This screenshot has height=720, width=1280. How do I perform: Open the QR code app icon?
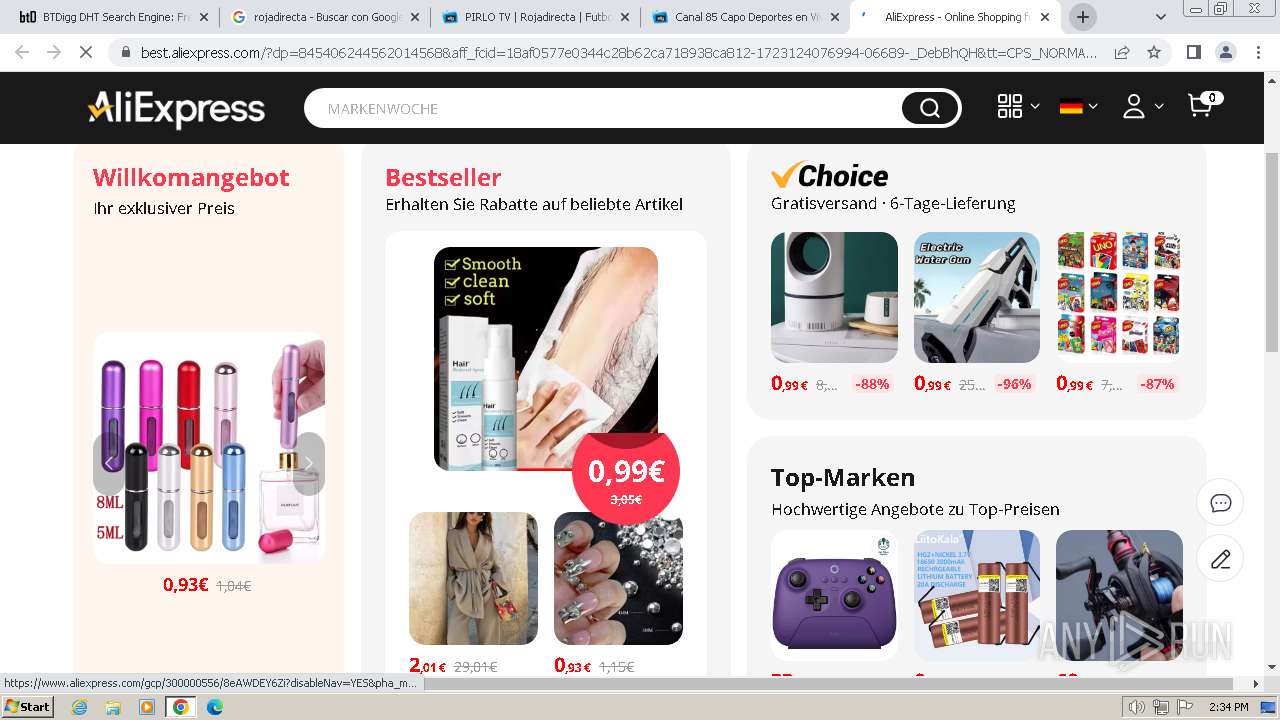click(x=1010, y=106)
